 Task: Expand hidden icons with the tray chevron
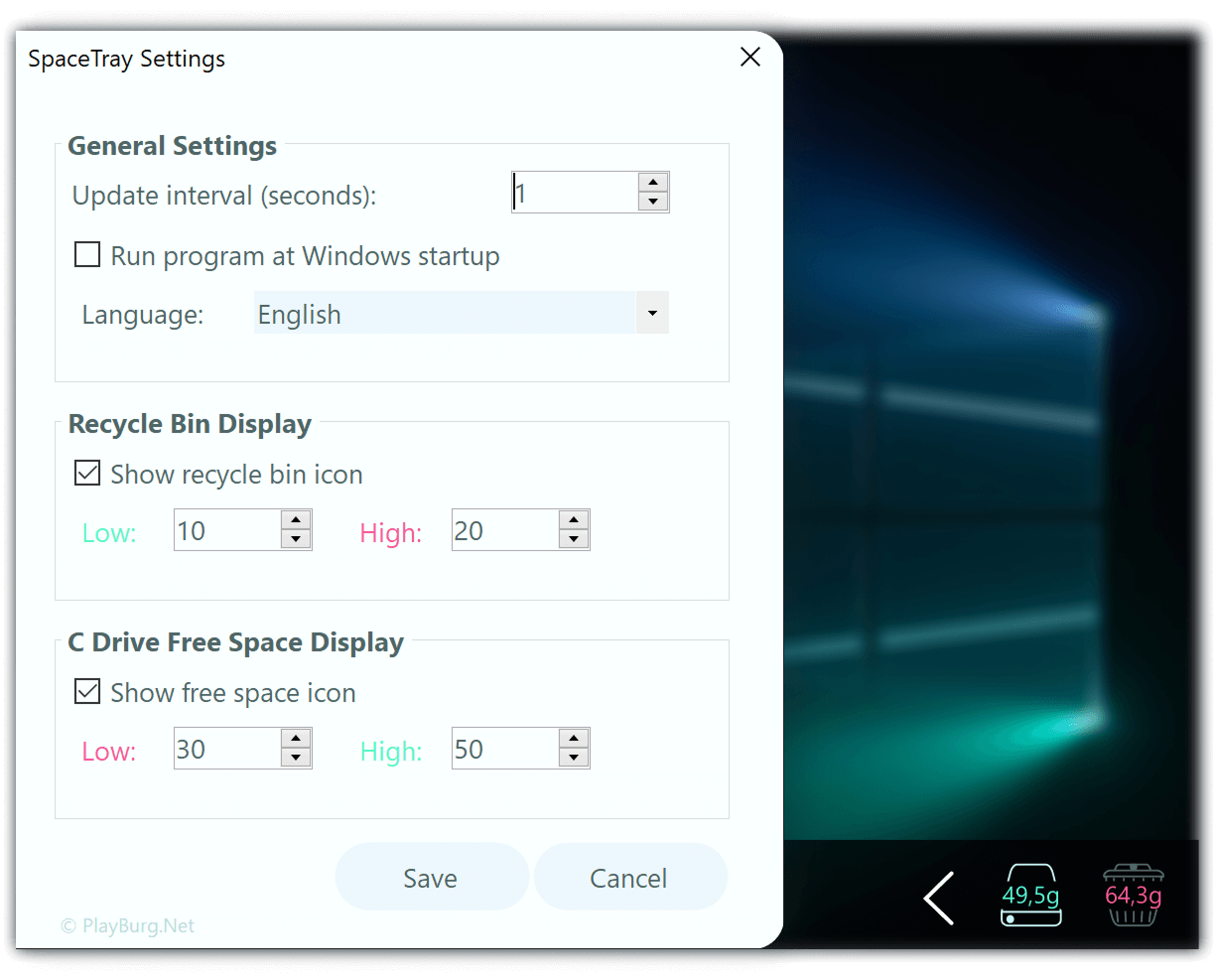(938, 898)
